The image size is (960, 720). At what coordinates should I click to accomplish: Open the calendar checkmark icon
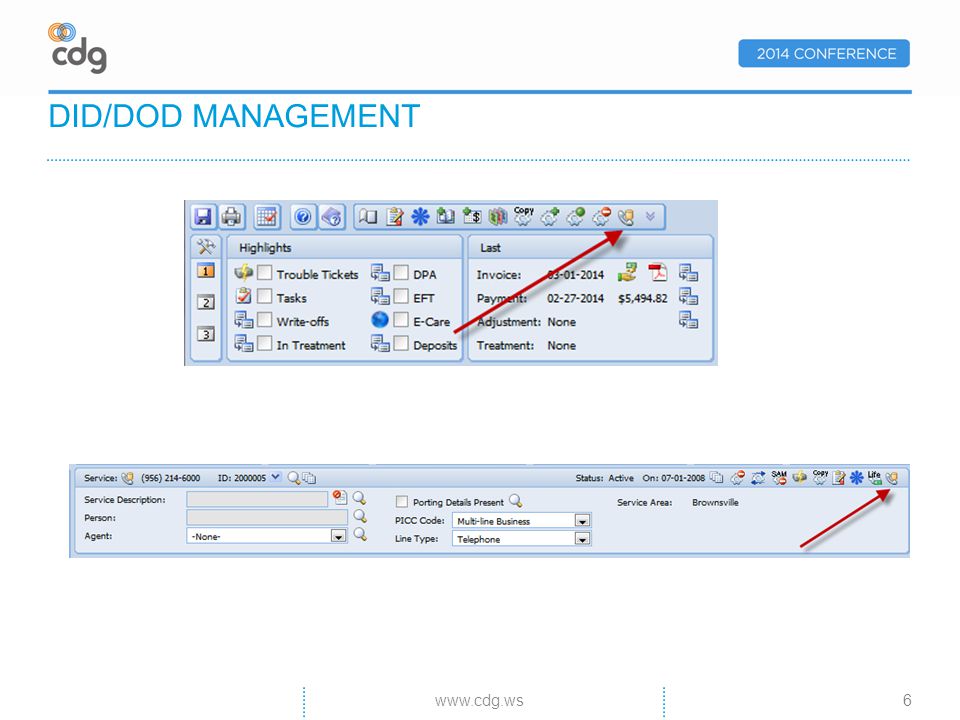click(267, 216)
